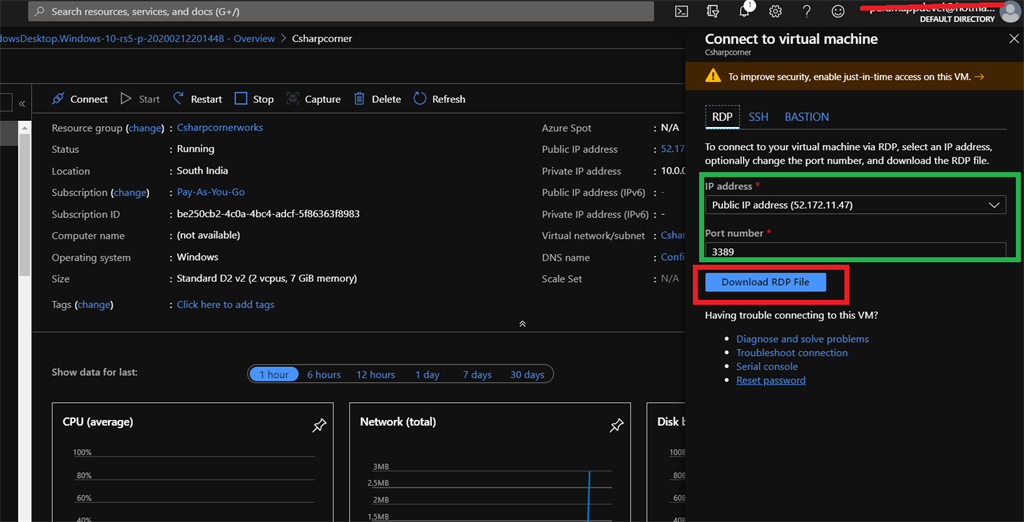Refresh the VM overview

pos(440,99)
